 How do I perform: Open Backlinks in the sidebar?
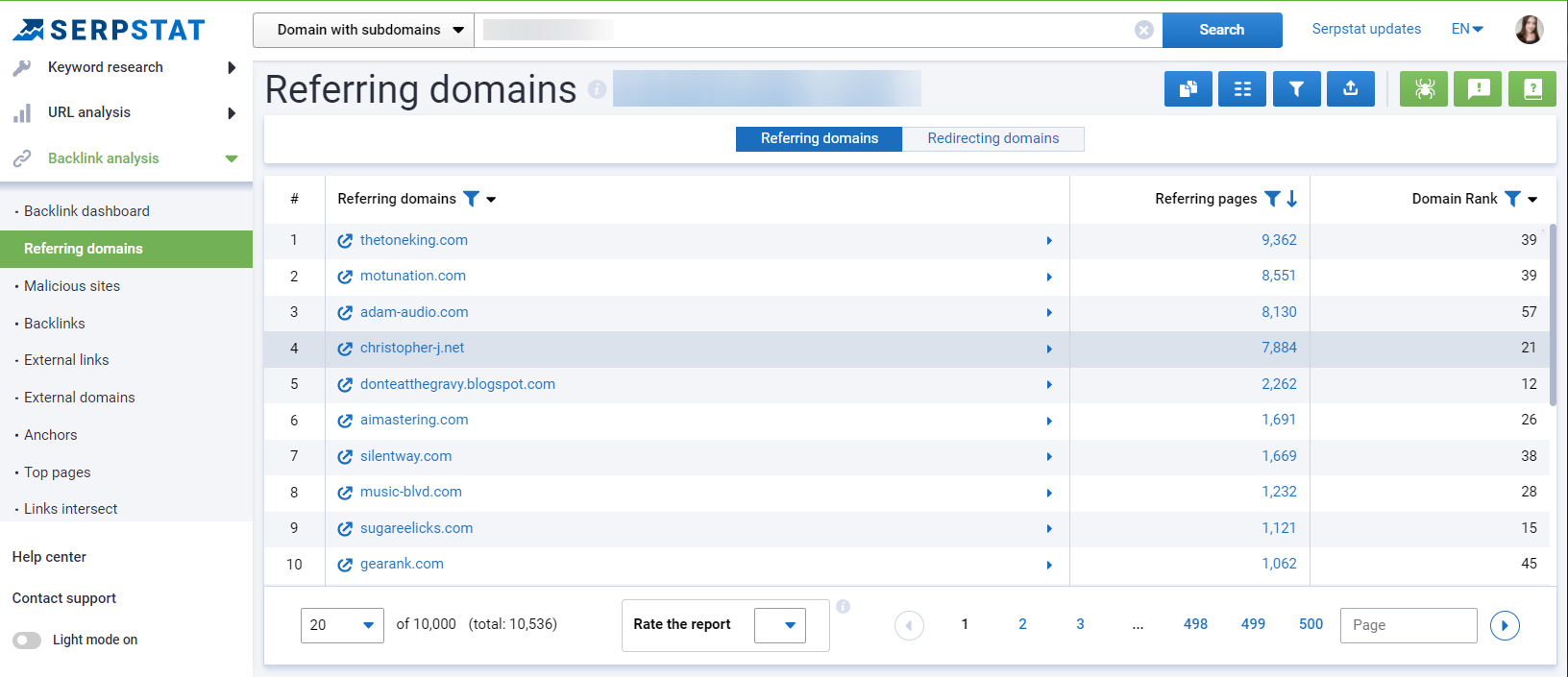coord(55,324)
